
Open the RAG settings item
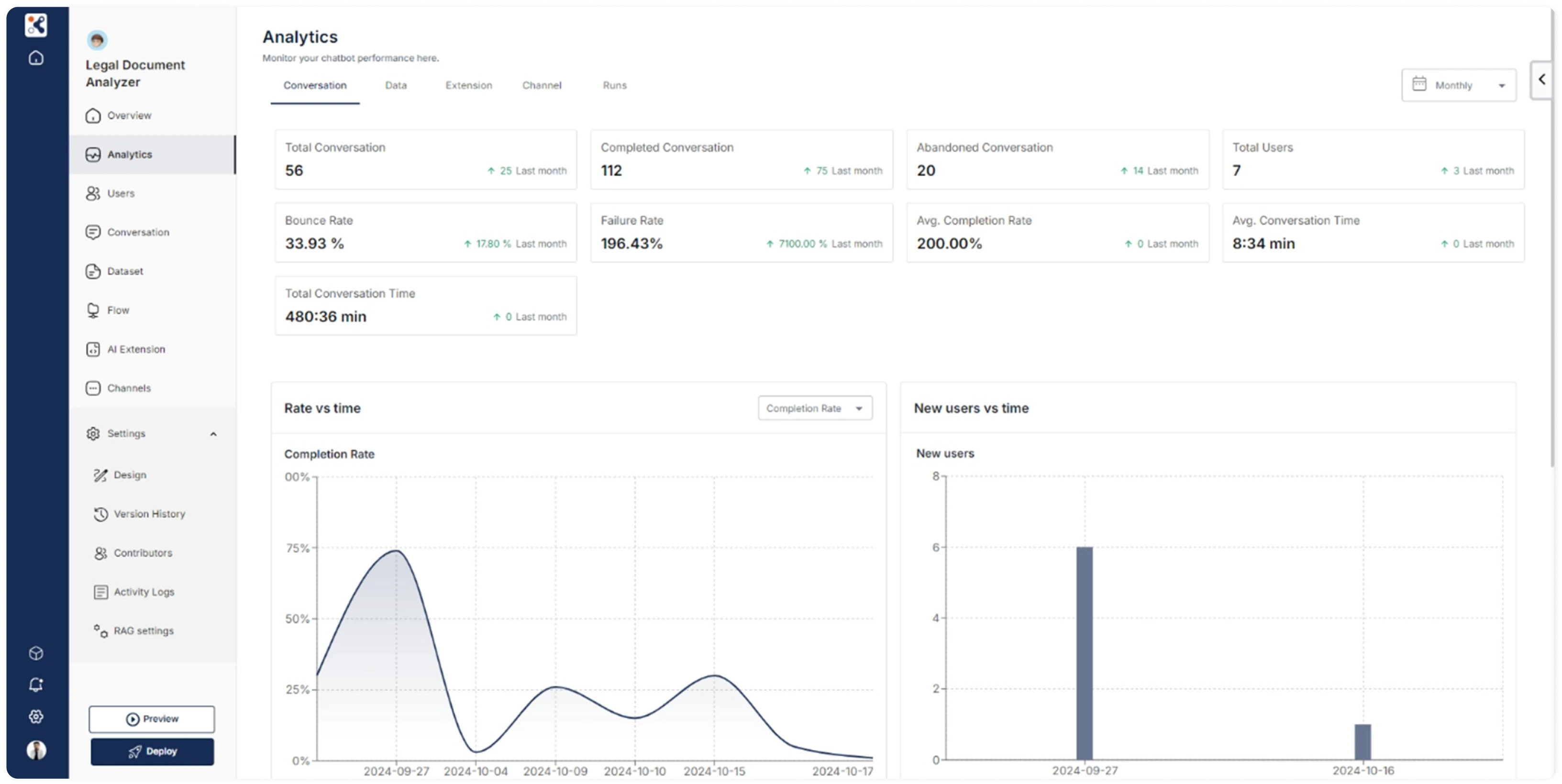coord(143,630)
